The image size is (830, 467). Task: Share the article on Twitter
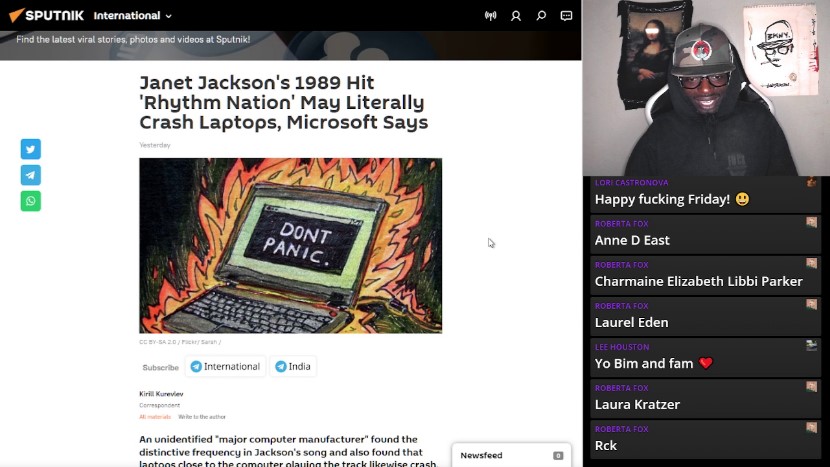click(x=31, y=149)
